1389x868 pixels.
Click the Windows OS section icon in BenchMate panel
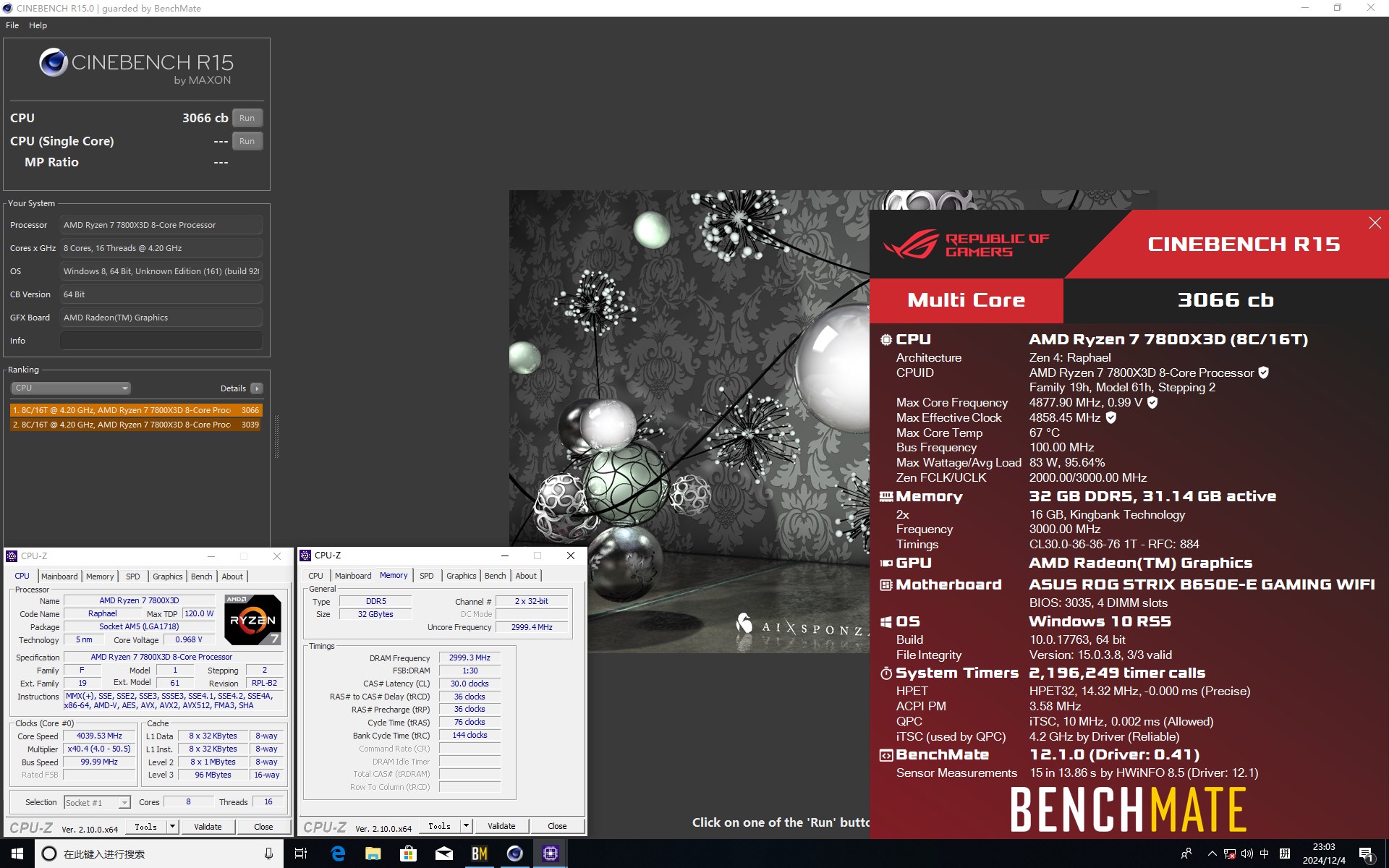885,622
